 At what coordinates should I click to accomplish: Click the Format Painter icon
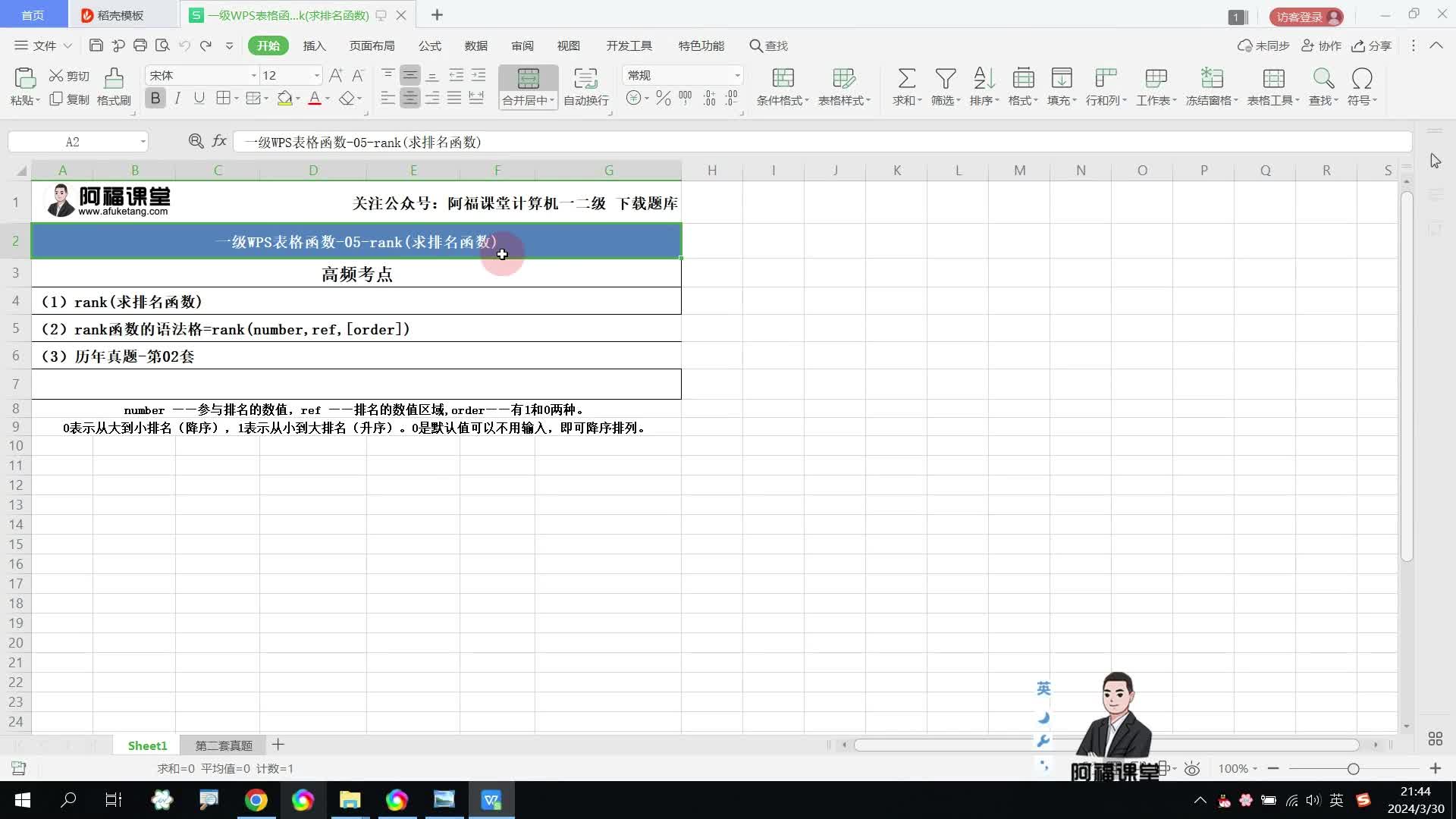click(x=114, y=79)
